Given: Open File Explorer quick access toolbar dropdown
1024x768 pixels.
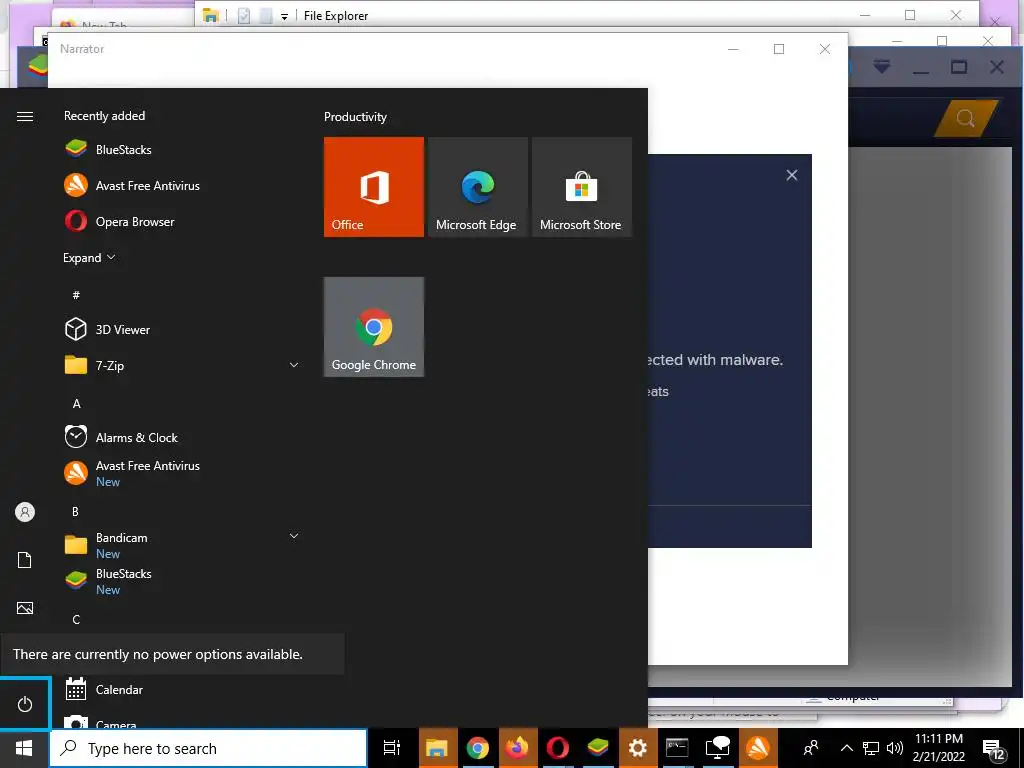Looking at the screenshot, I should pyautogui.click(x=284, y=16).
